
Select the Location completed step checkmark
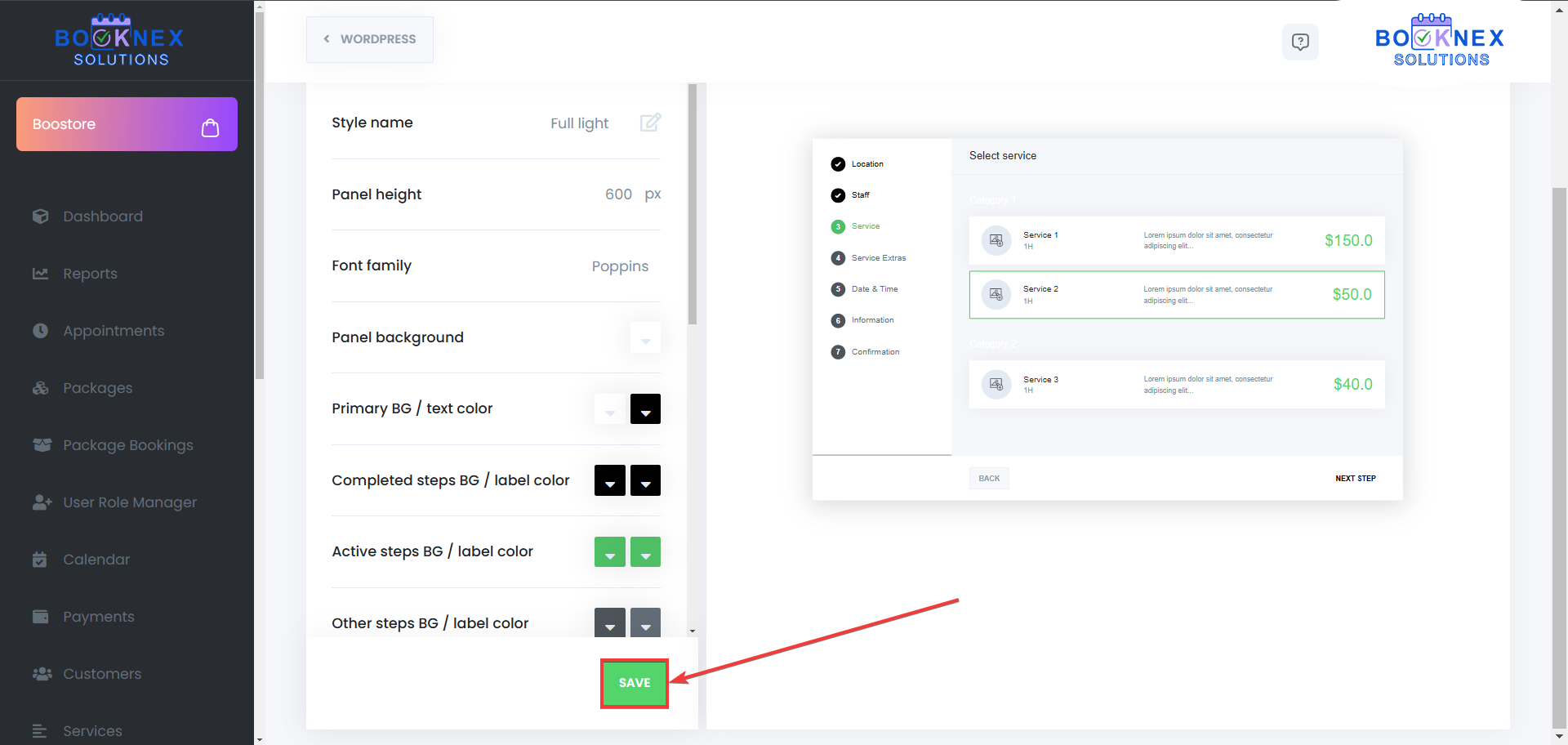pyautogui.click(x=838, y=164)
